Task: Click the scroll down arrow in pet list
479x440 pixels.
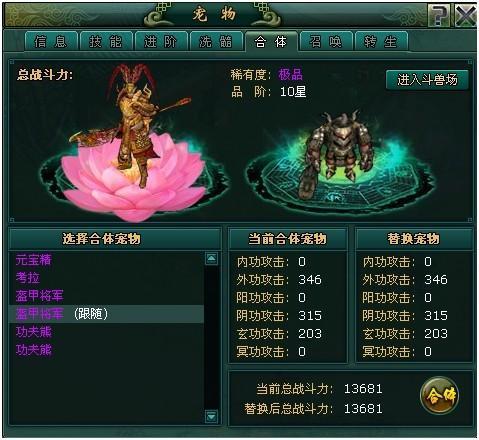Action: 212,416
